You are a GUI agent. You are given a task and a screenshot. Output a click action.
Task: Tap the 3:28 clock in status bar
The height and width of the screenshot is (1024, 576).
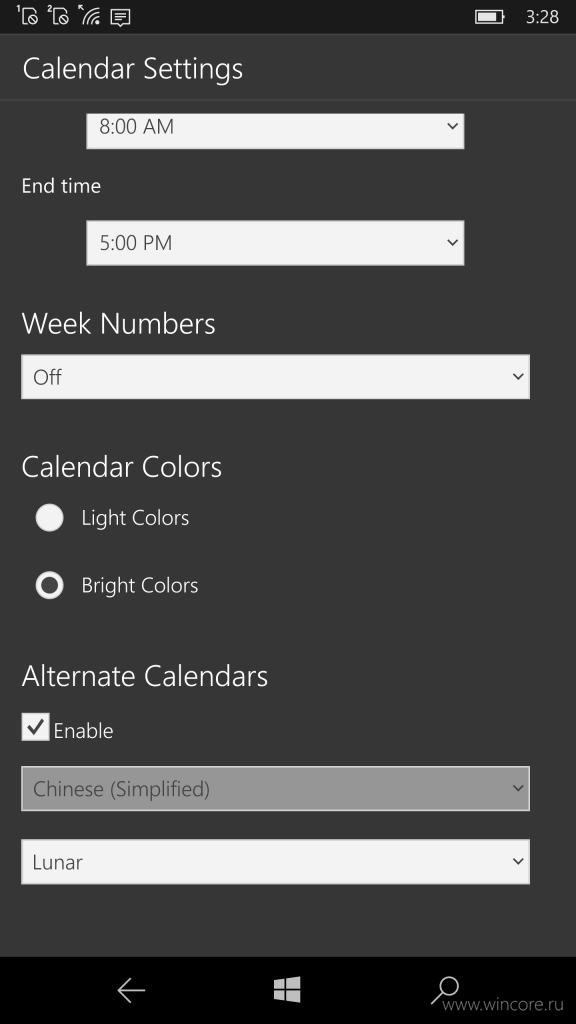(542, 16)
